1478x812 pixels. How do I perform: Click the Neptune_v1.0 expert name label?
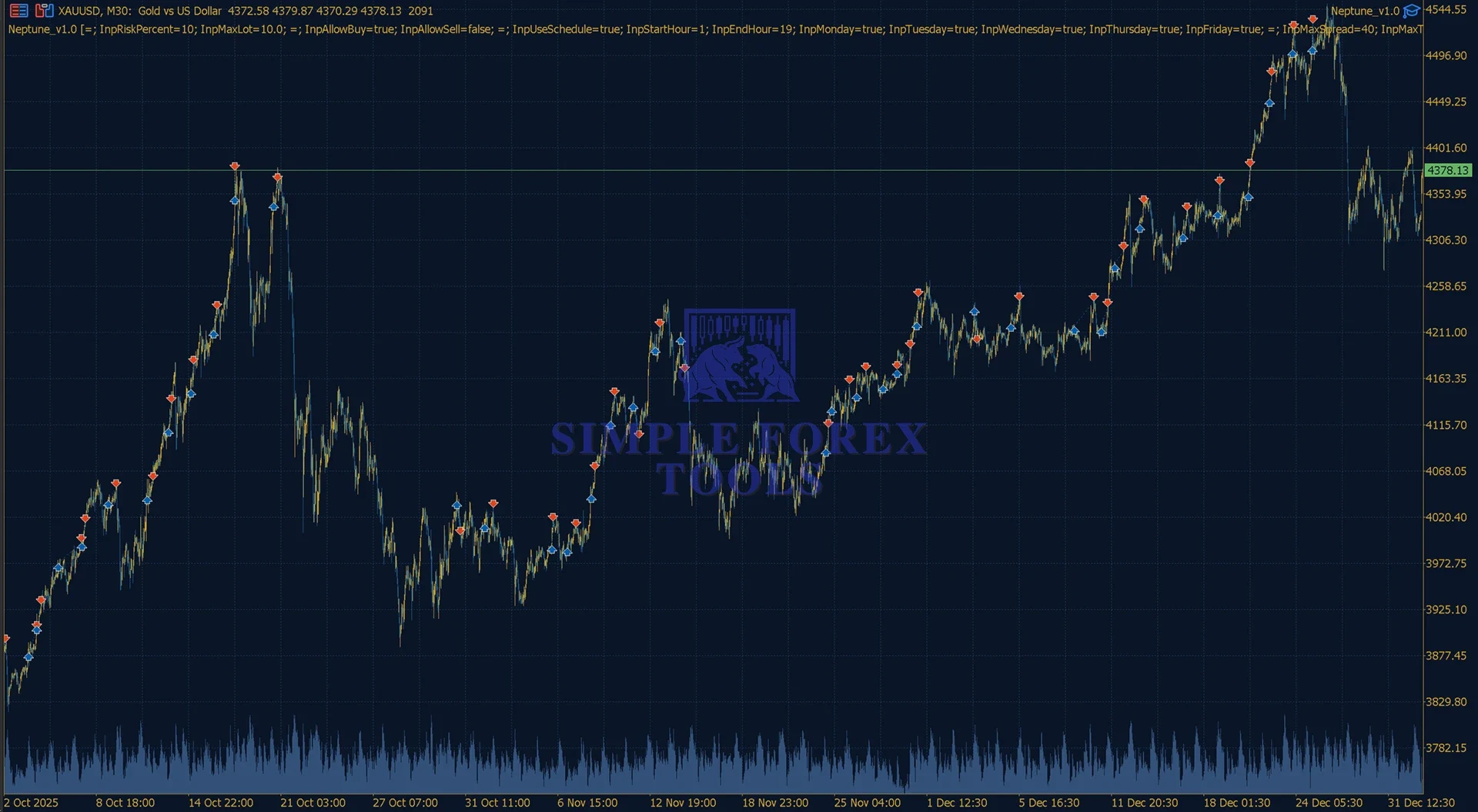click(1365, 11)
